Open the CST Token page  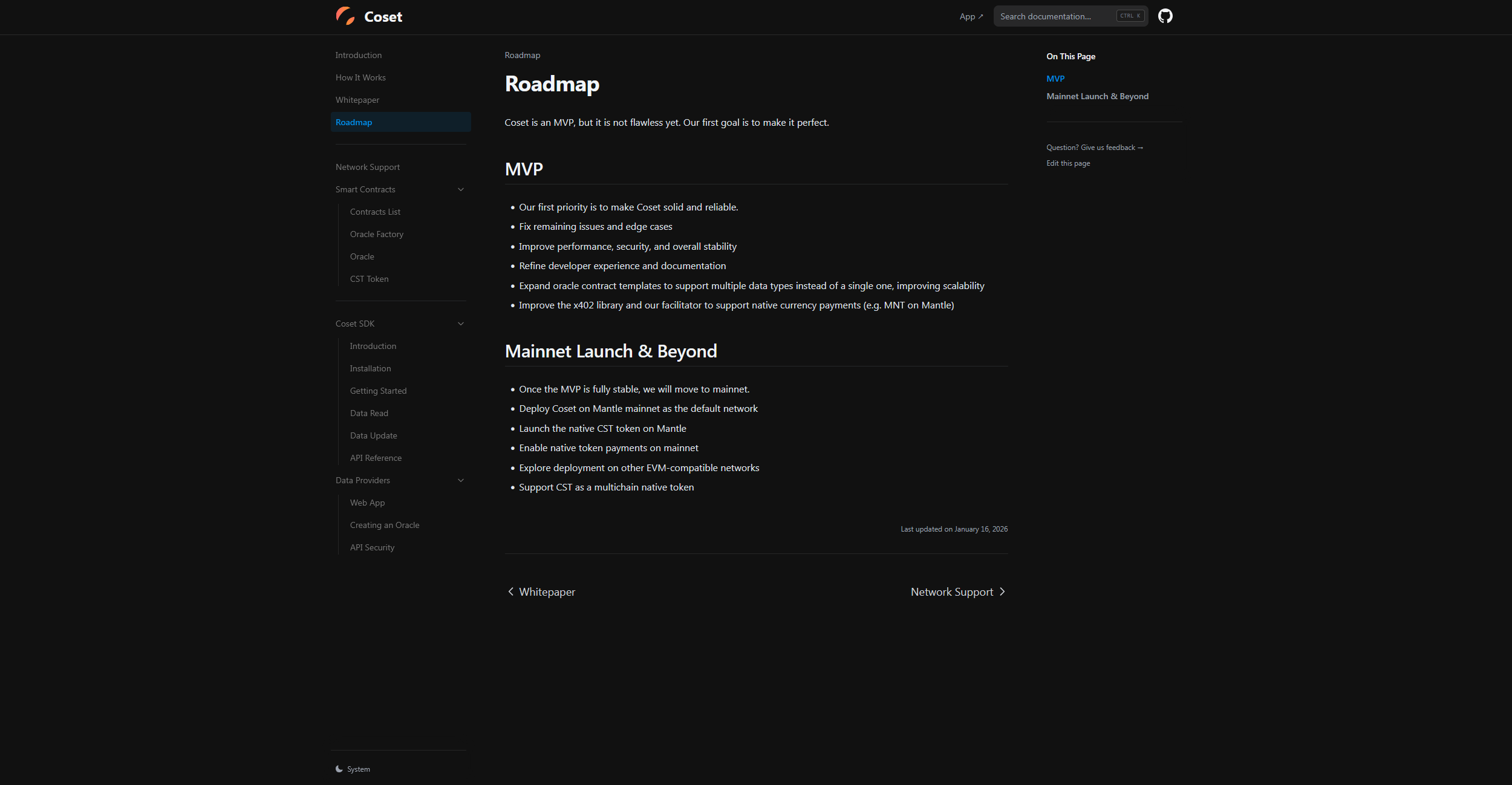point(369,279)
